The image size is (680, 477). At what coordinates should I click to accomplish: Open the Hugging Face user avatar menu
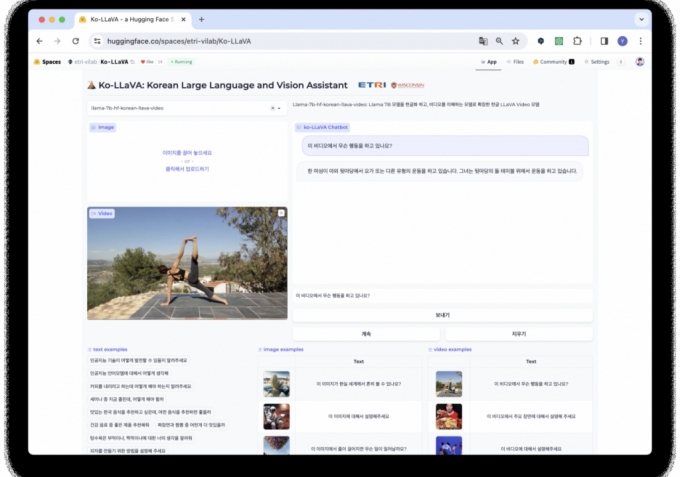coord(640,62)
